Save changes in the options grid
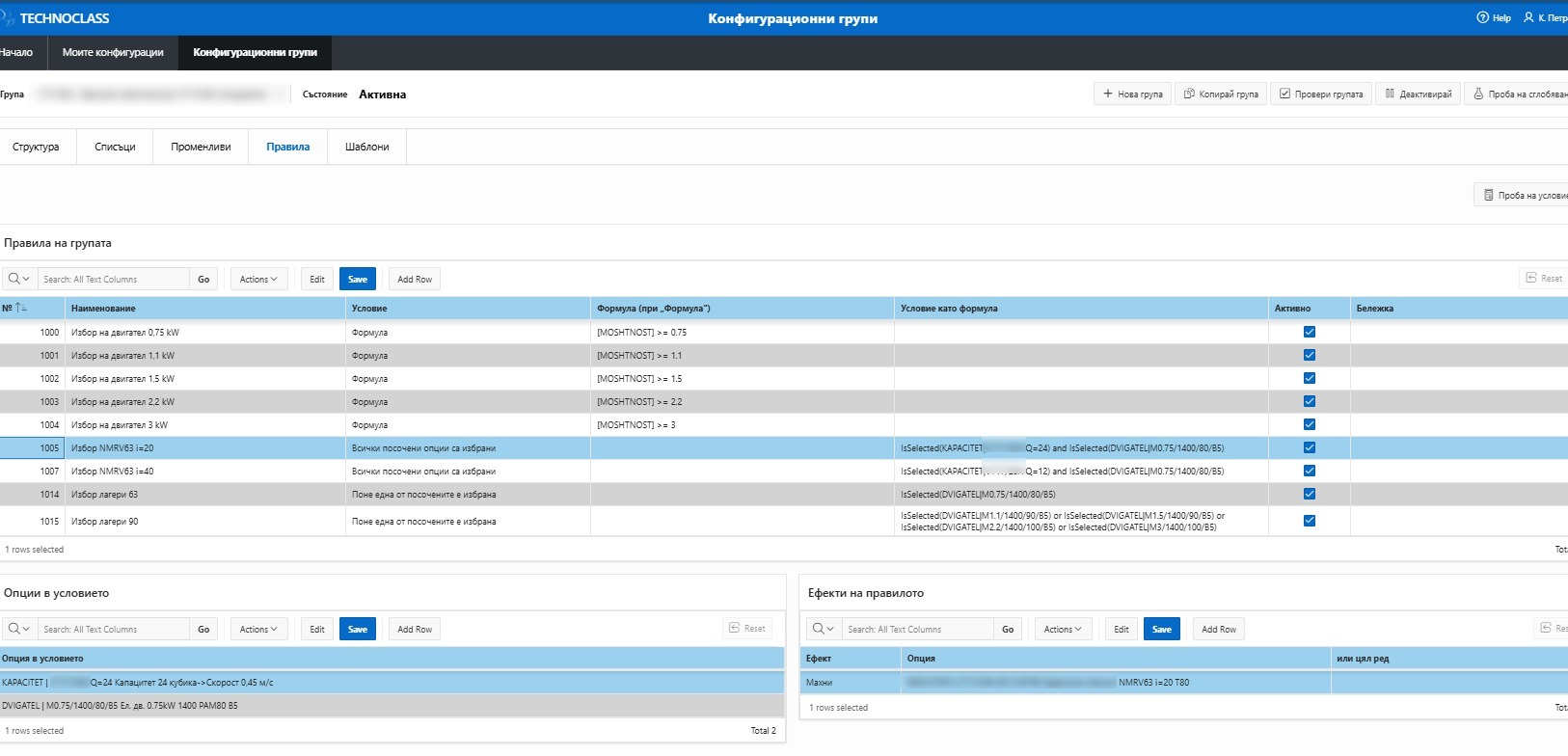The image size is (1568, 756). pyautogui.click(x=358, y=629)
